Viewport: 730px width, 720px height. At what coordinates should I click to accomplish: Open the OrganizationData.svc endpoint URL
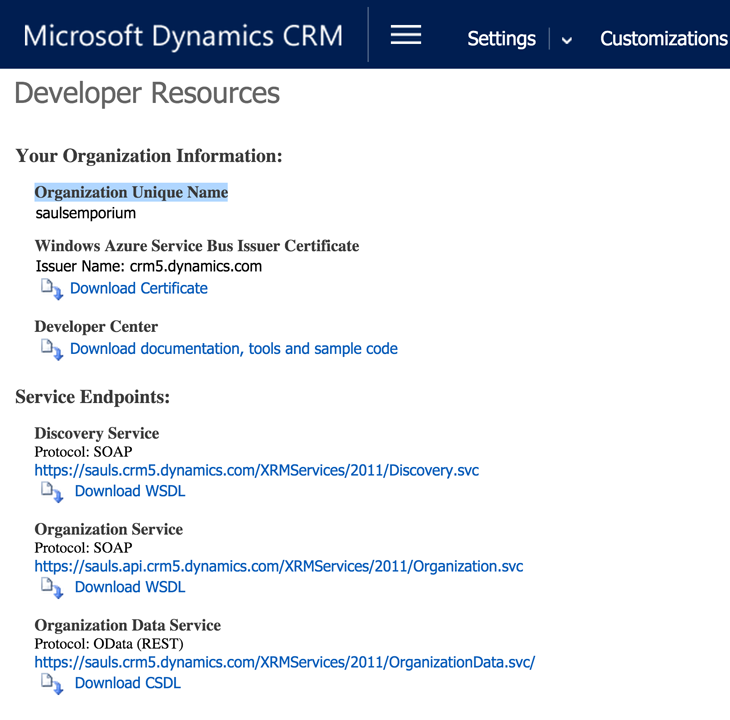point(285,662)
